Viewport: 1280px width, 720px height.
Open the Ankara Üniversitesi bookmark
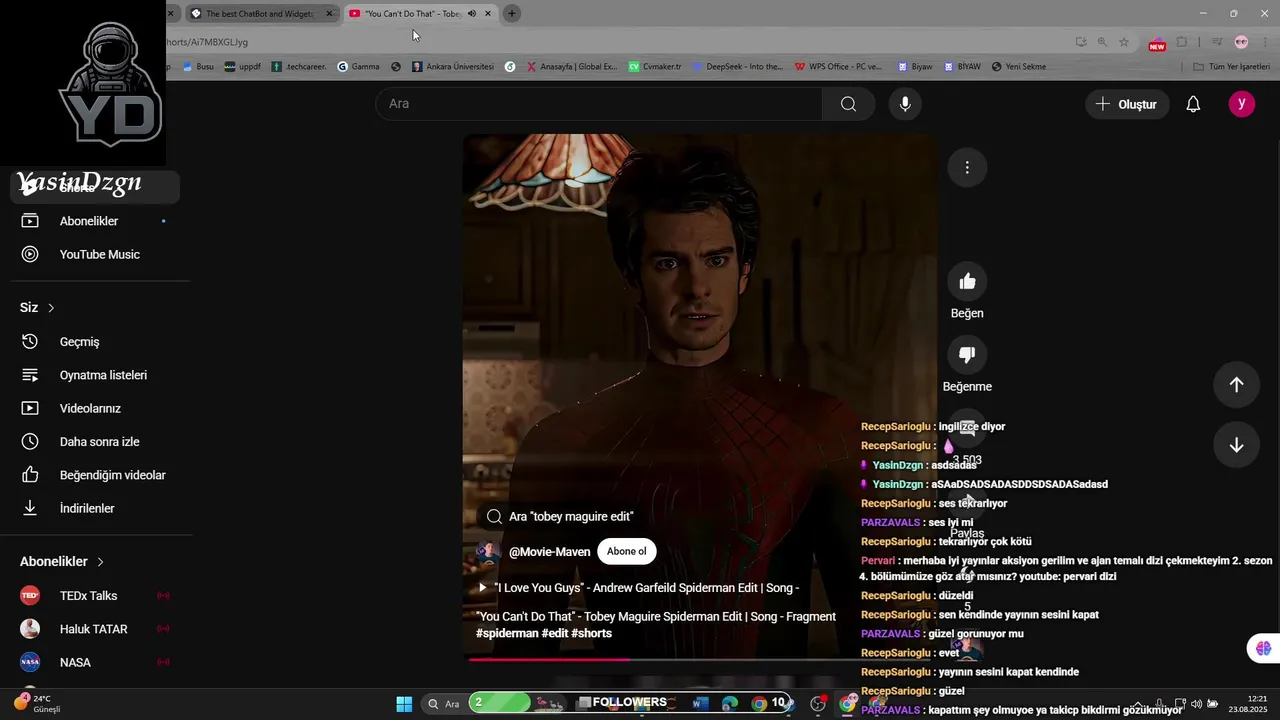click(453, 67)
